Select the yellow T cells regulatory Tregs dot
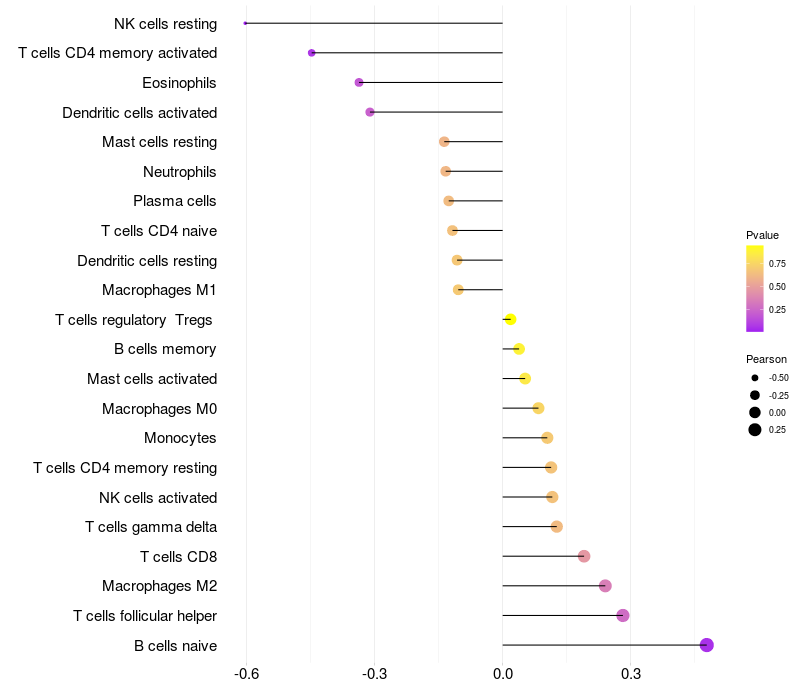800x700 pixels. tap(510, 319)
